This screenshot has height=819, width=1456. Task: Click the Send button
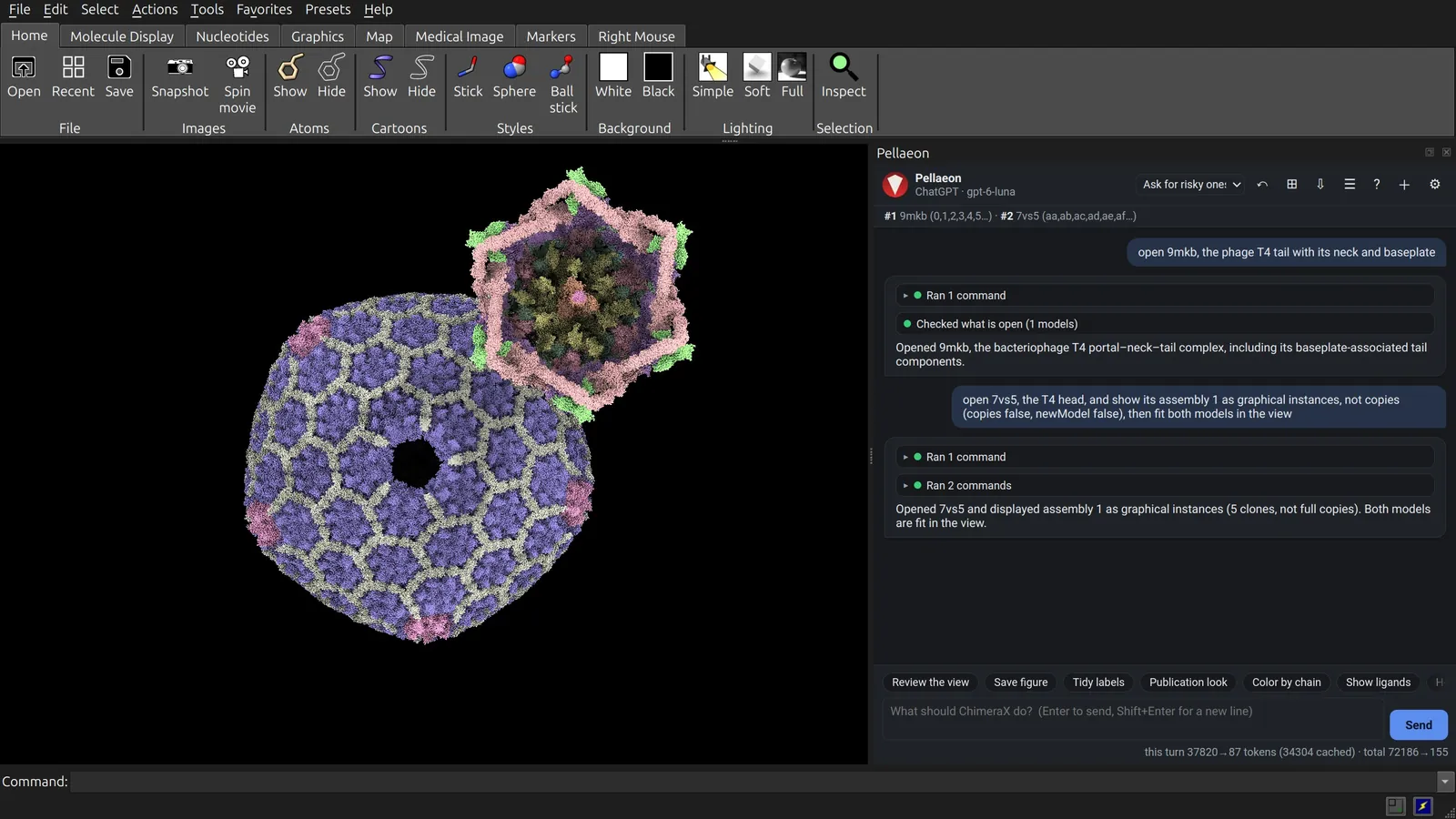1418,725
